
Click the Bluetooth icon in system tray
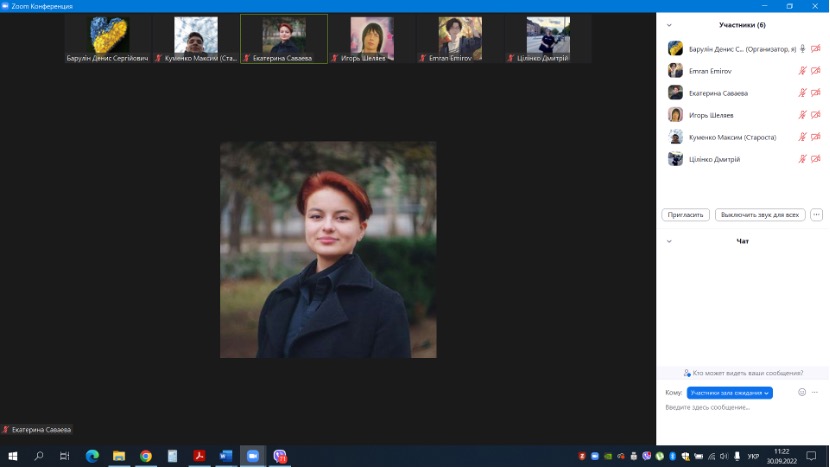click(x=673, y=456)
